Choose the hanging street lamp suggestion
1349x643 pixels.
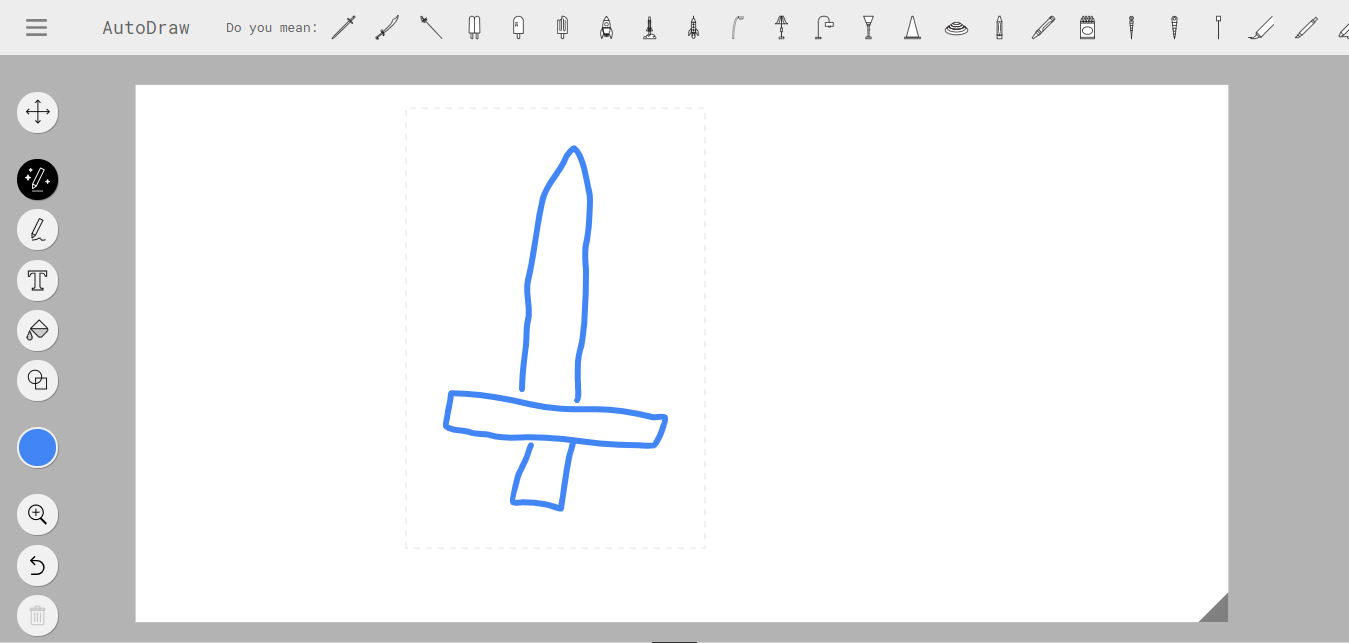click(824, 27)
